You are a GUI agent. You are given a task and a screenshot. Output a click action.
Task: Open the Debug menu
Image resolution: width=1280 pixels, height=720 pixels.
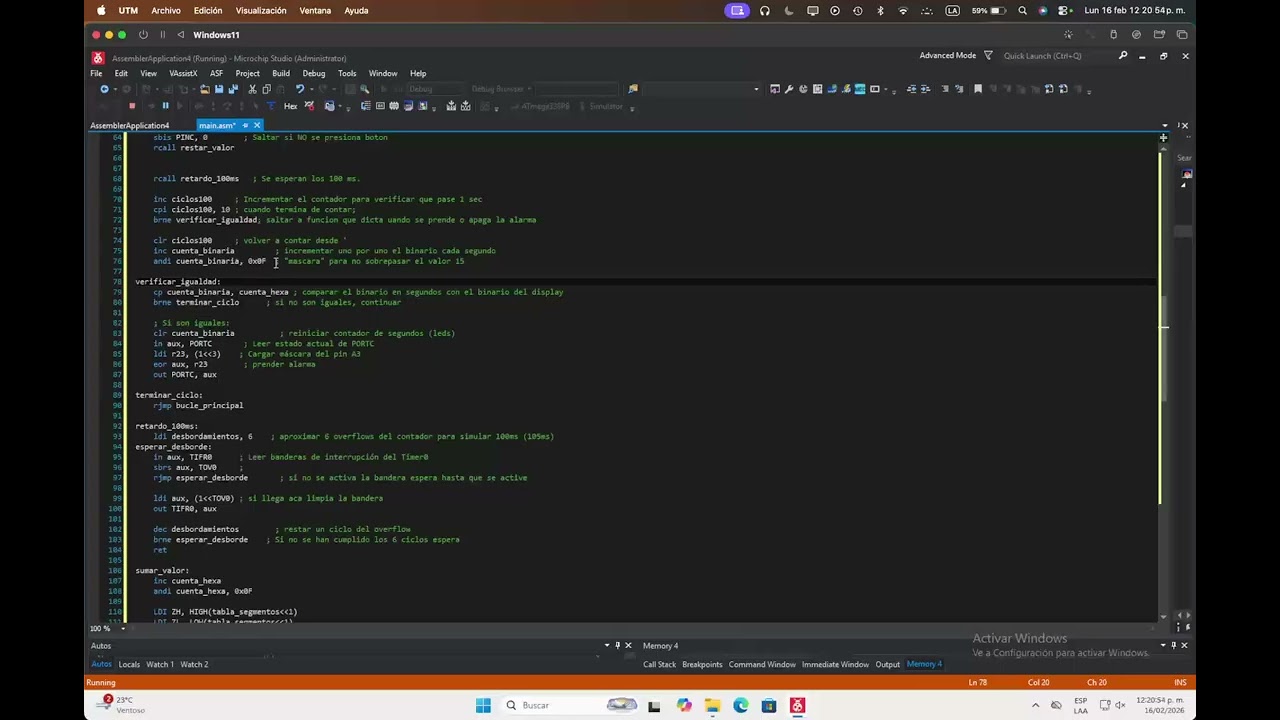(314, 73)
